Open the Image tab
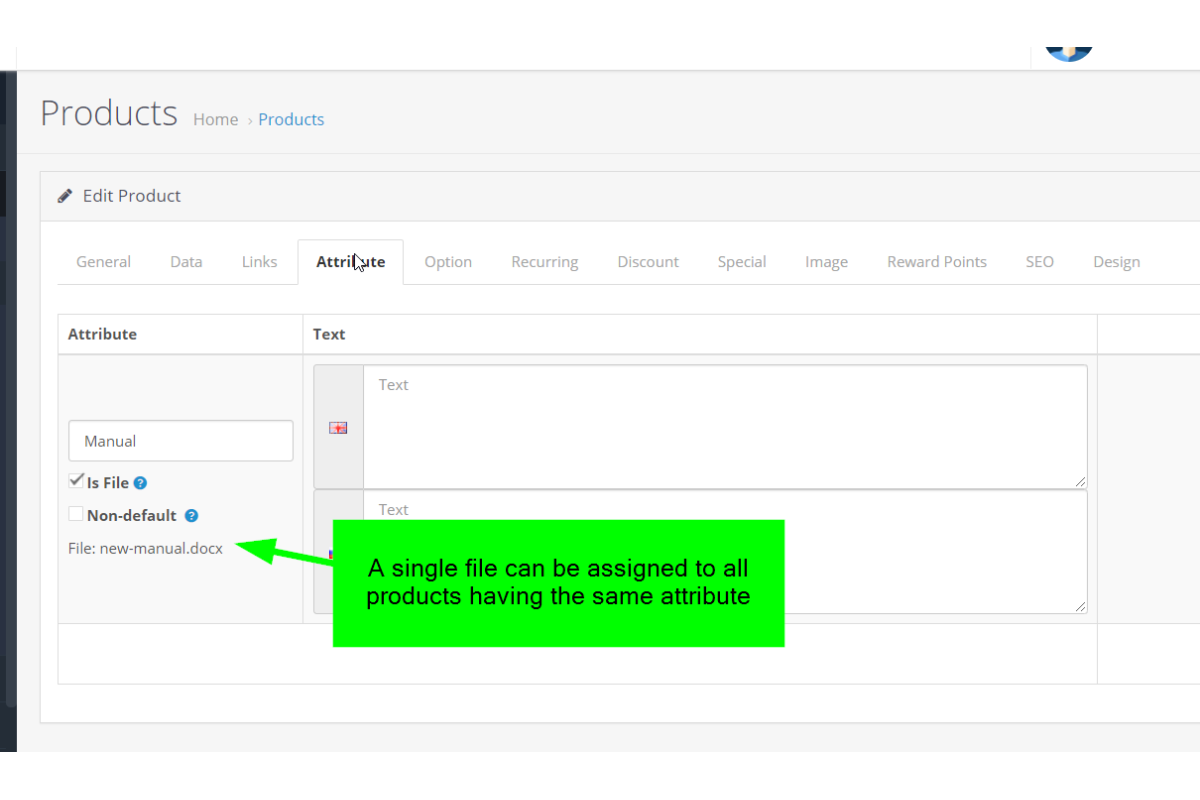1200x800 pixels. [x=826, y=262]
